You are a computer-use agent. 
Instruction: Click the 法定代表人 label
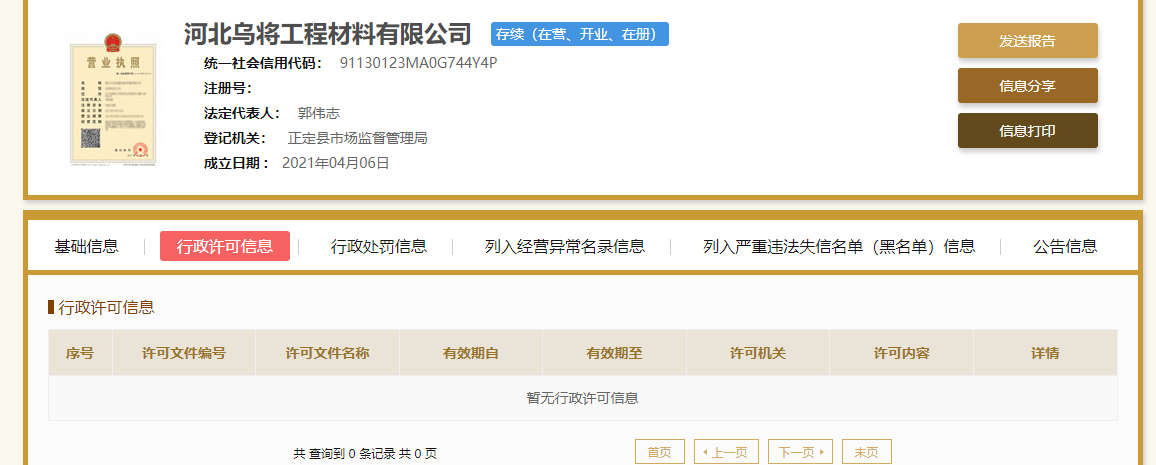click(242, 113)
